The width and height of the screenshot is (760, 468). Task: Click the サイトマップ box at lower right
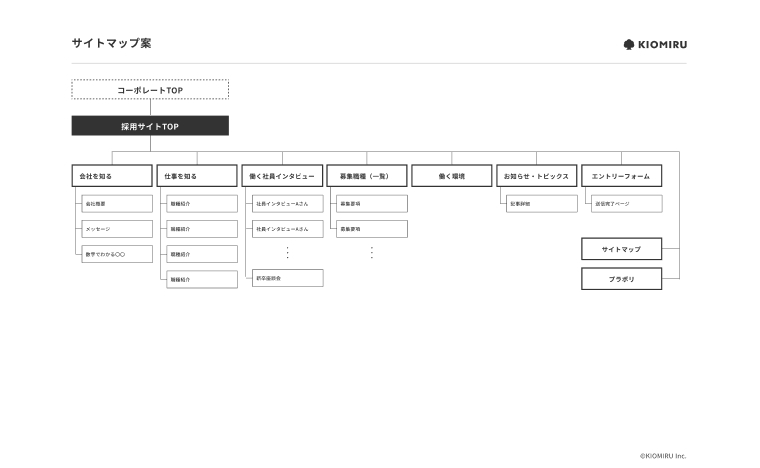click(621, 248)
